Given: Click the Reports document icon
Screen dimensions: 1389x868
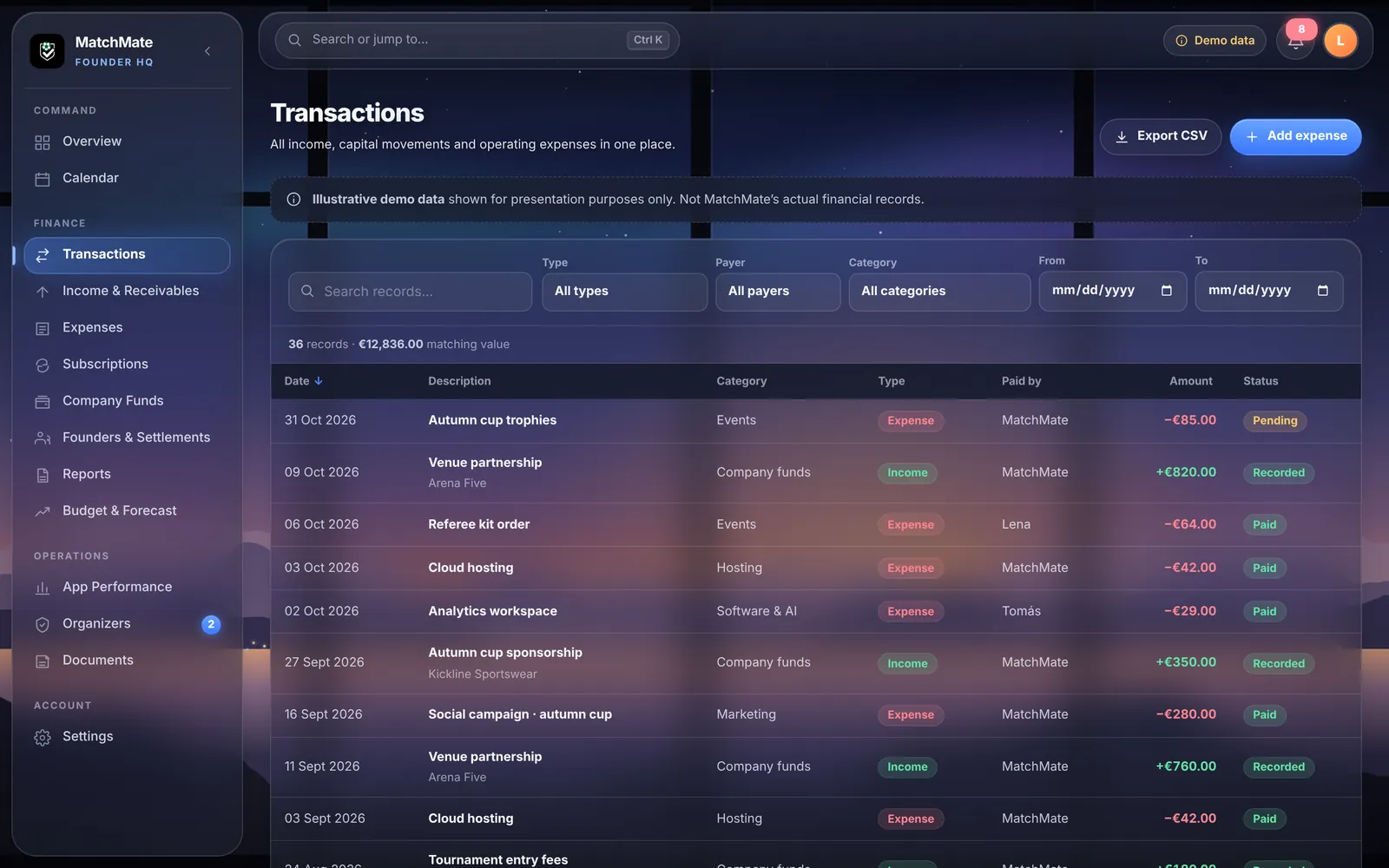Looking at the screenshot, I should pos(43,475).
